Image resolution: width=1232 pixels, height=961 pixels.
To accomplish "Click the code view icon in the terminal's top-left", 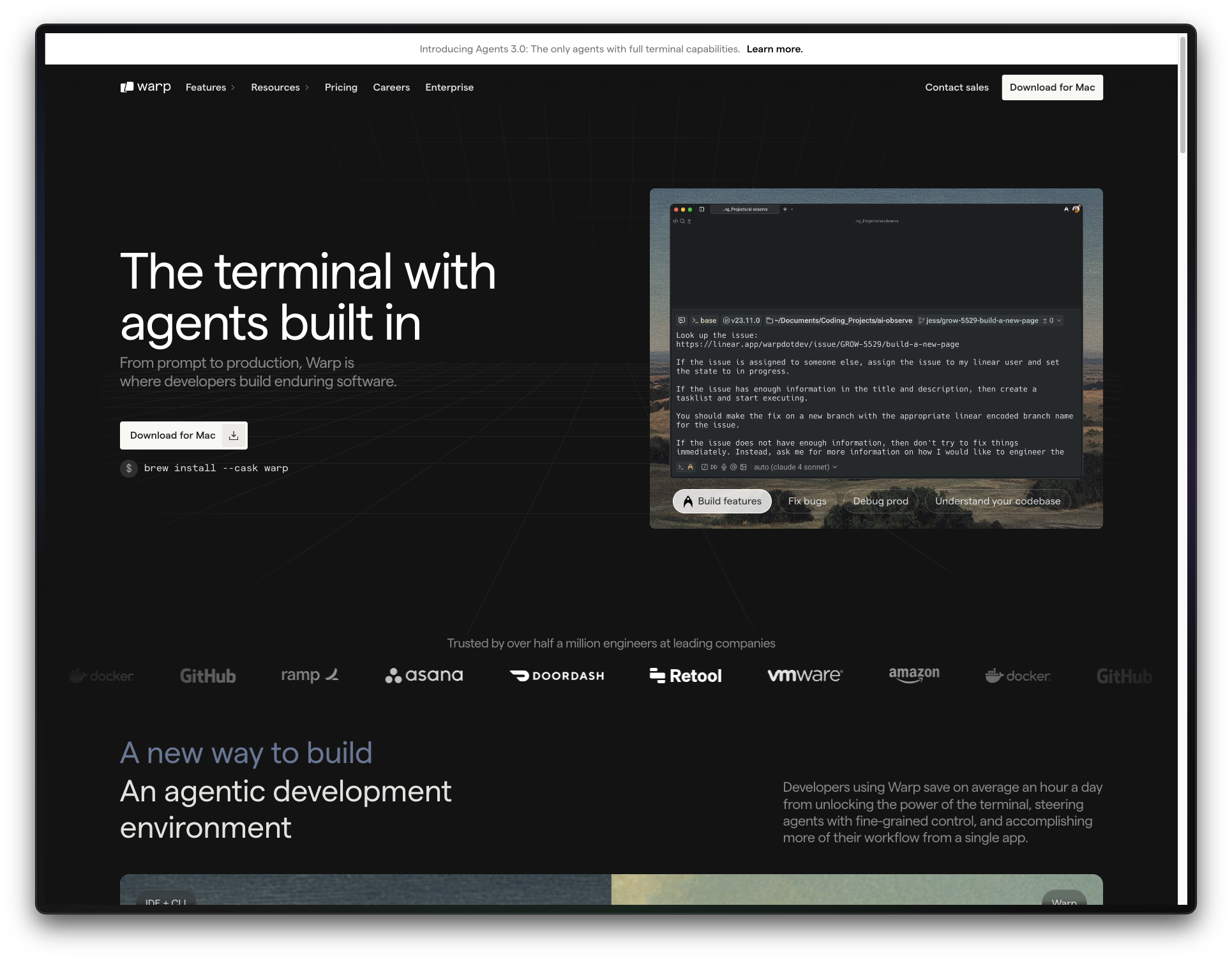I will pyautogui.click(x=675, y=221).
